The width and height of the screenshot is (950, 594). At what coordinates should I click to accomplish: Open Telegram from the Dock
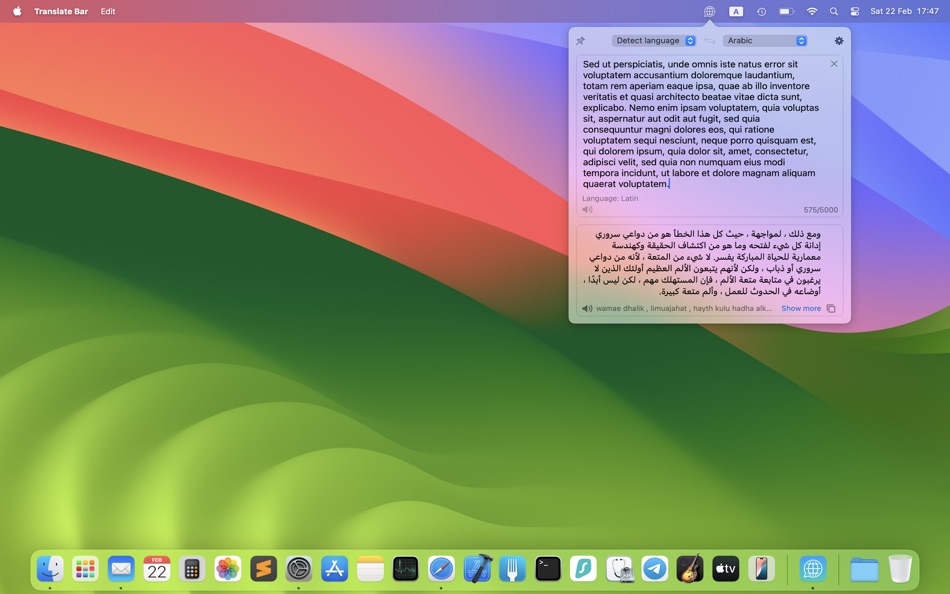click(654, 569)
